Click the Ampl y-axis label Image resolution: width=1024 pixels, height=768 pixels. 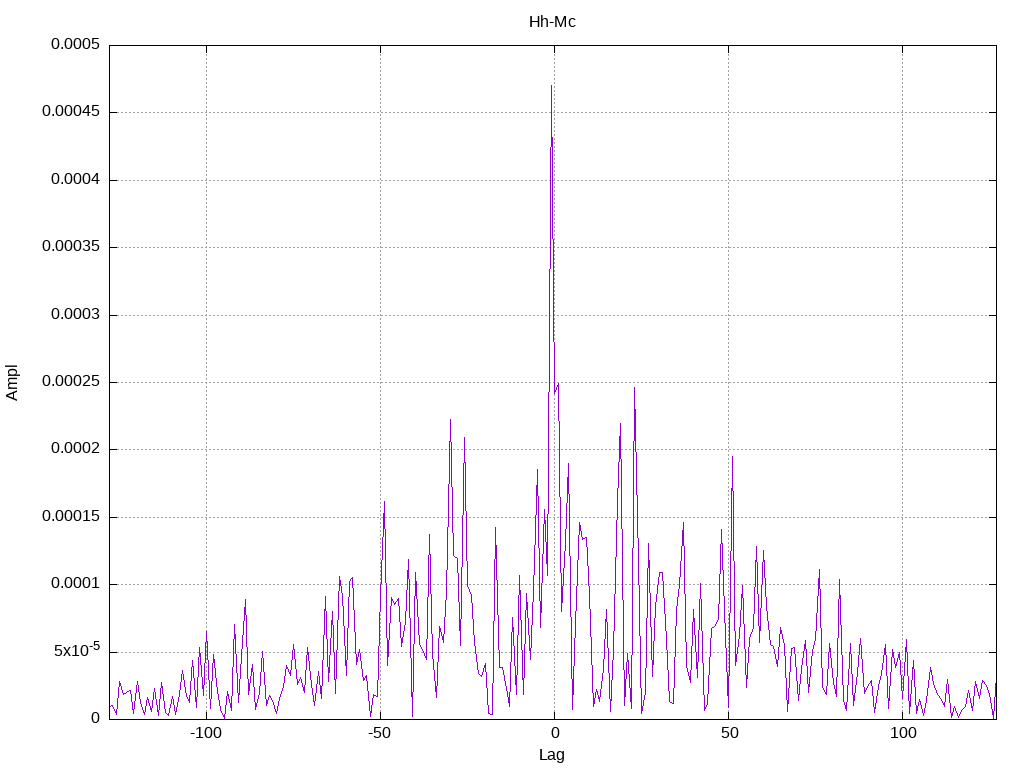(12, 383)
